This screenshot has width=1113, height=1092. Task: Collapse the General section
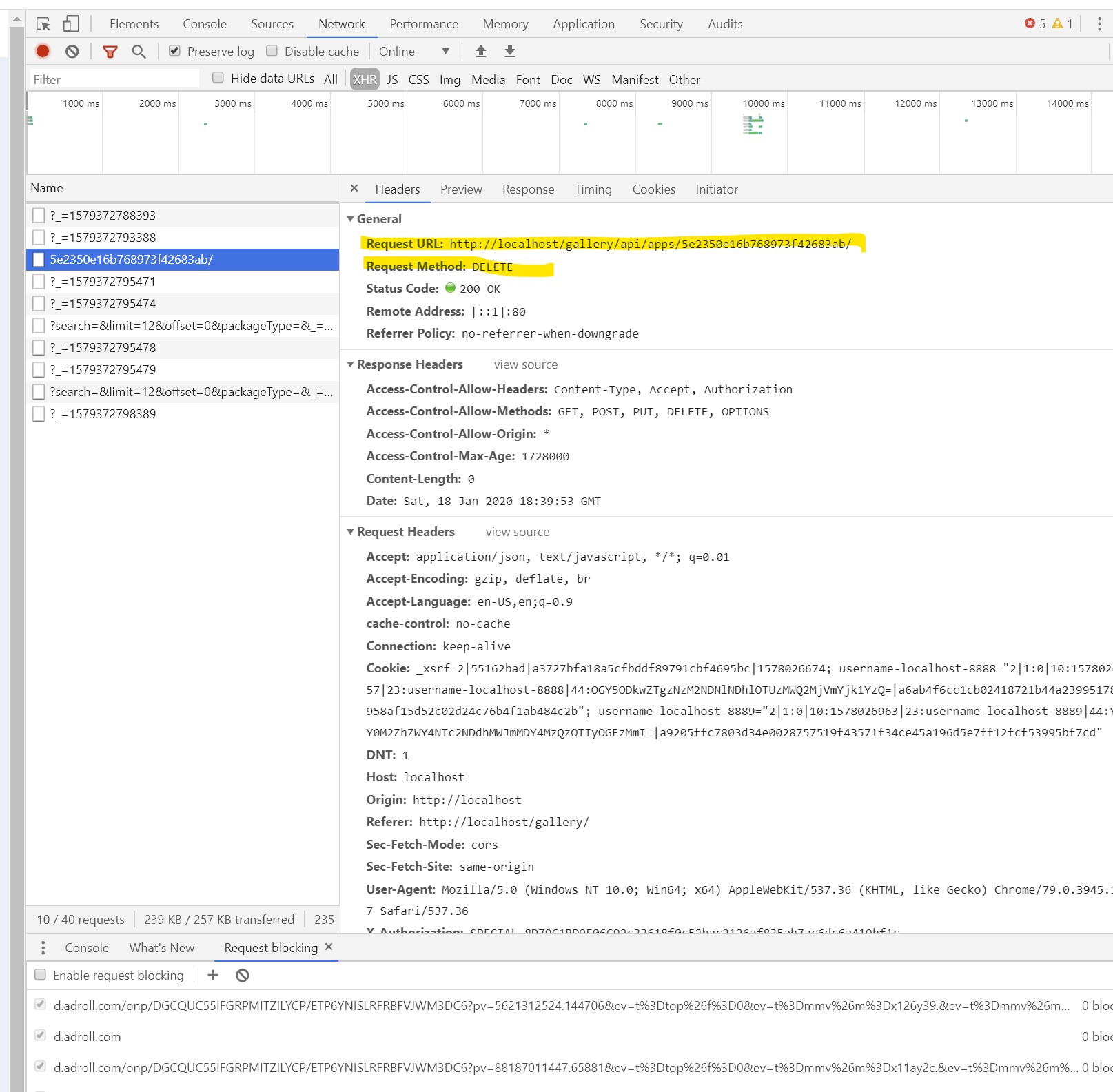(351, 218)
